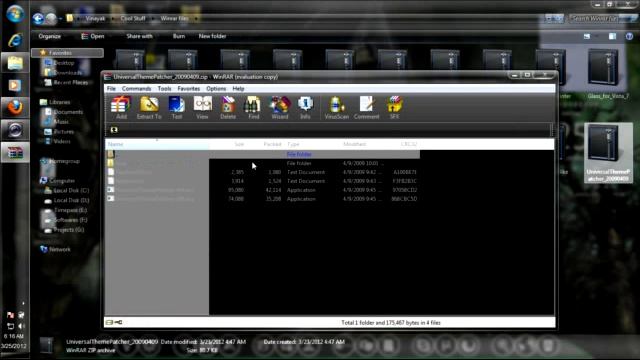Image resolution: width=640 pixels, height=360 pixels.
Task: Open the Windows Start orb
Action: [15, 14]
